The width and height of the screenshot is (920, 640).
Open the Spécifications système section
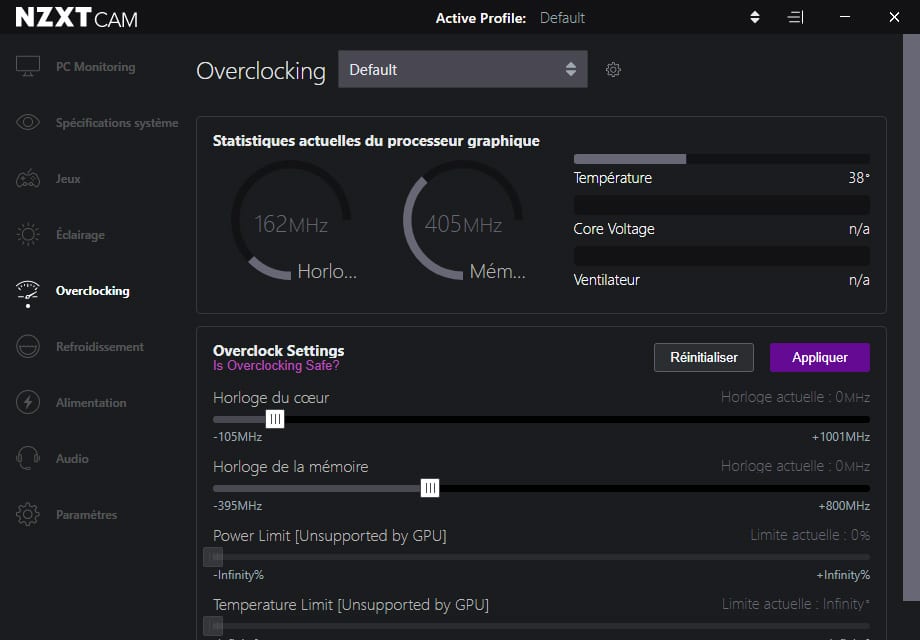coord(117,123)
